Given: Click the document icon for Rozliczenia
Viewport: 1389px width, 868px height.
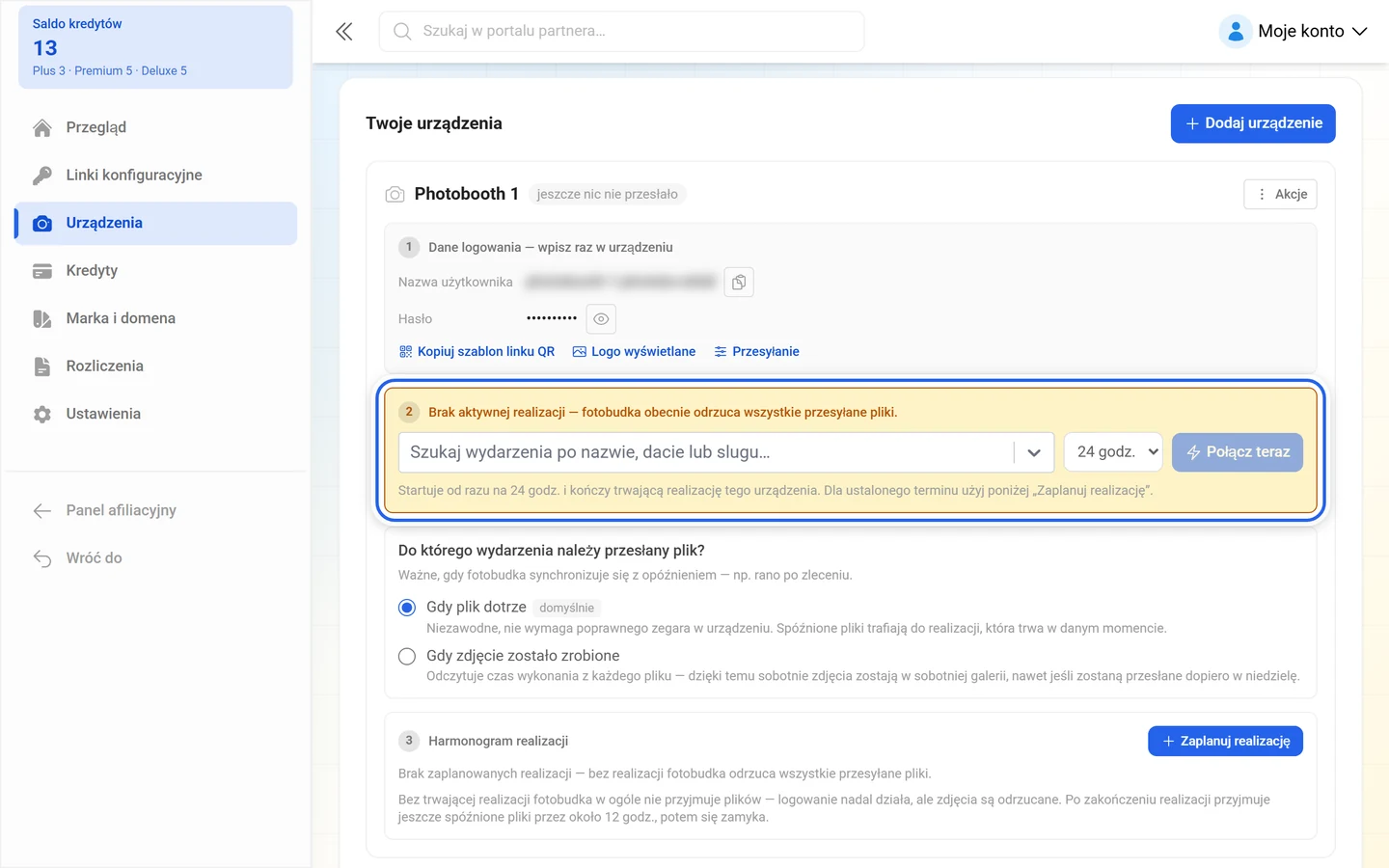Looking at the screenshot, I should pyautogui.click(x=42, y=366).
